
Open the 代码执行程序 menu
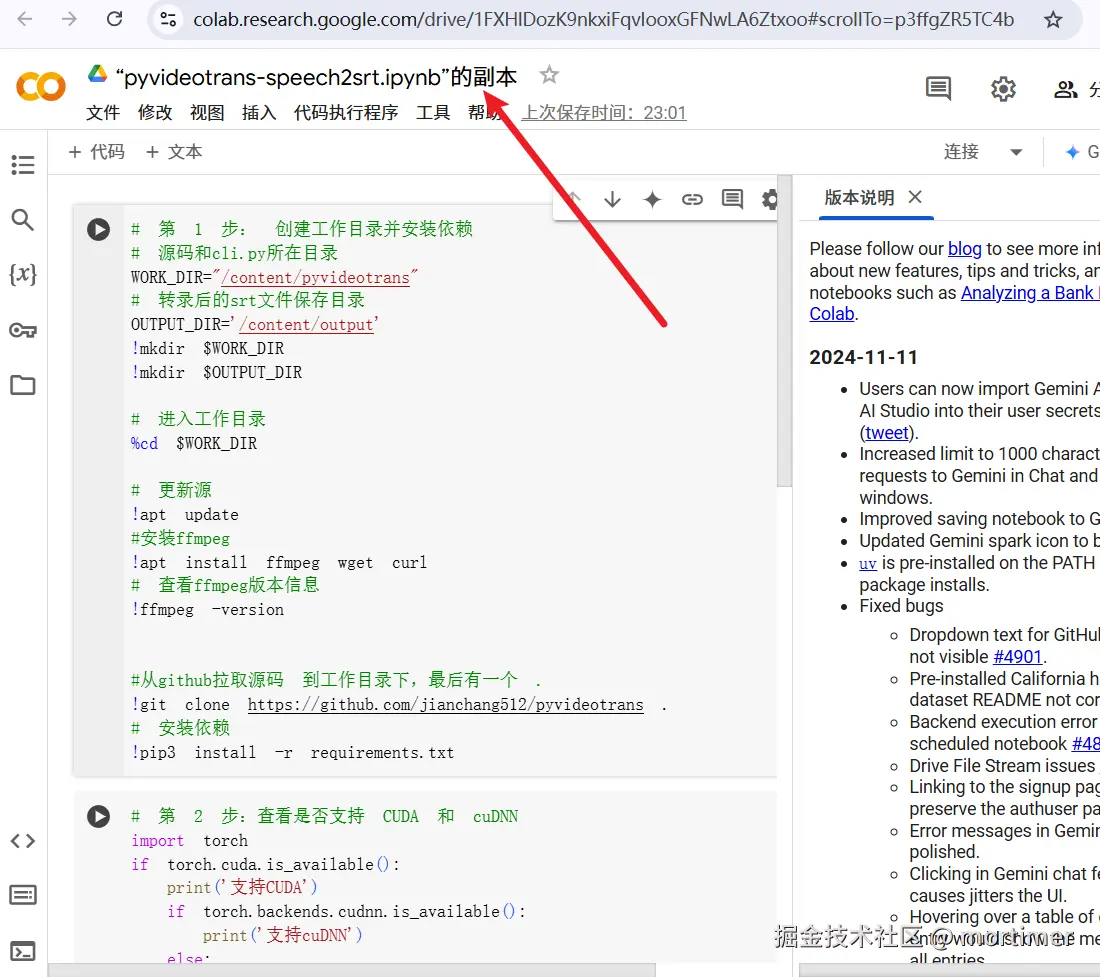[x=346, y=113]
